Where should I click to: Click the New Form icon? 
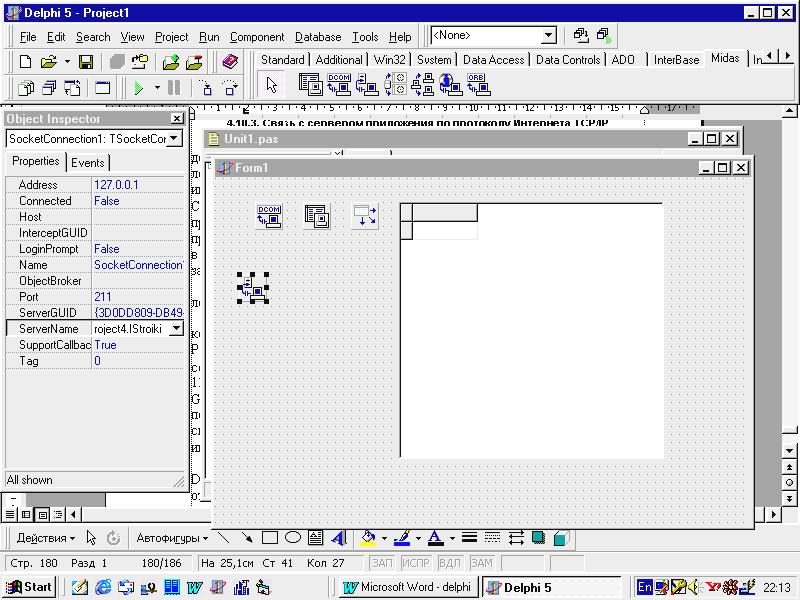pyautogui.click(x=103, y=88)
